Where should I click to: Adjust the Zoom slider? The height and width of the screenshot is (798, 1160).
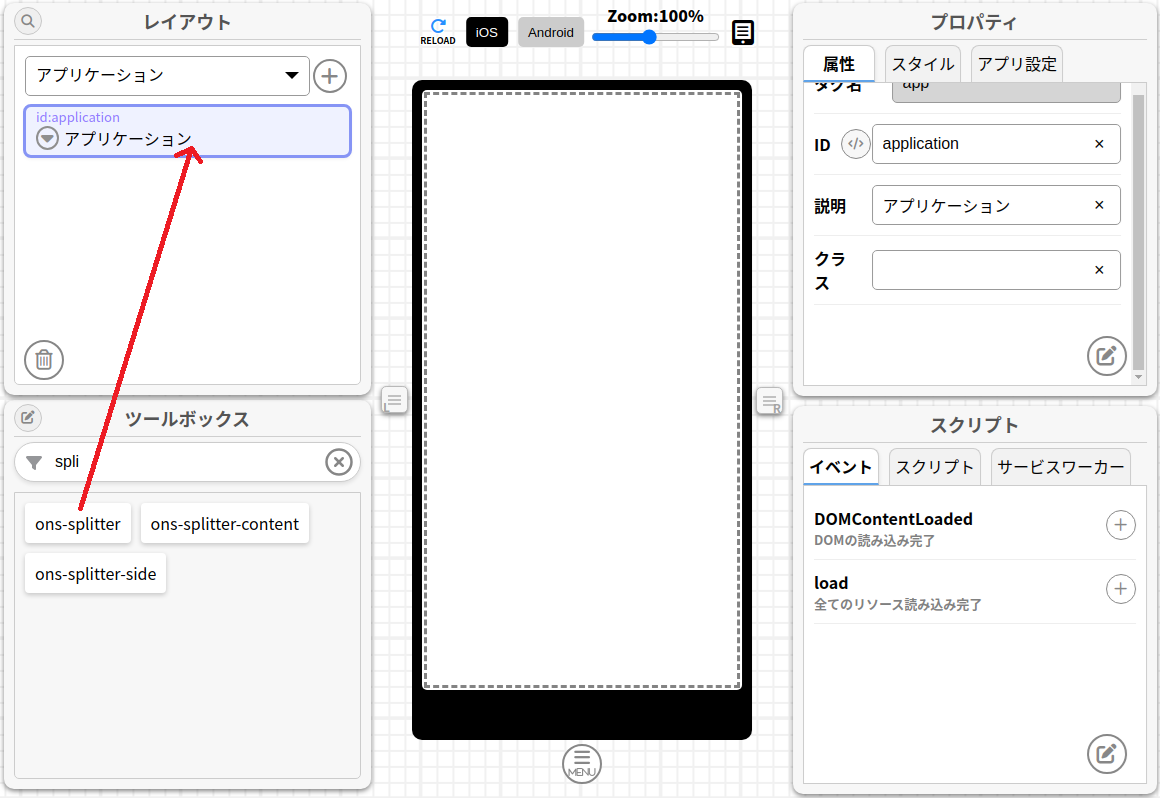tap(649, 37)
